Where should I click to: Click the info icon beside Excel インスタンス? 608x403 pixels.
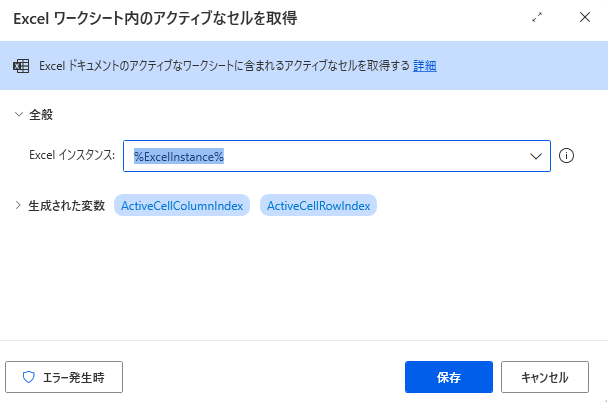coord(567,156)
